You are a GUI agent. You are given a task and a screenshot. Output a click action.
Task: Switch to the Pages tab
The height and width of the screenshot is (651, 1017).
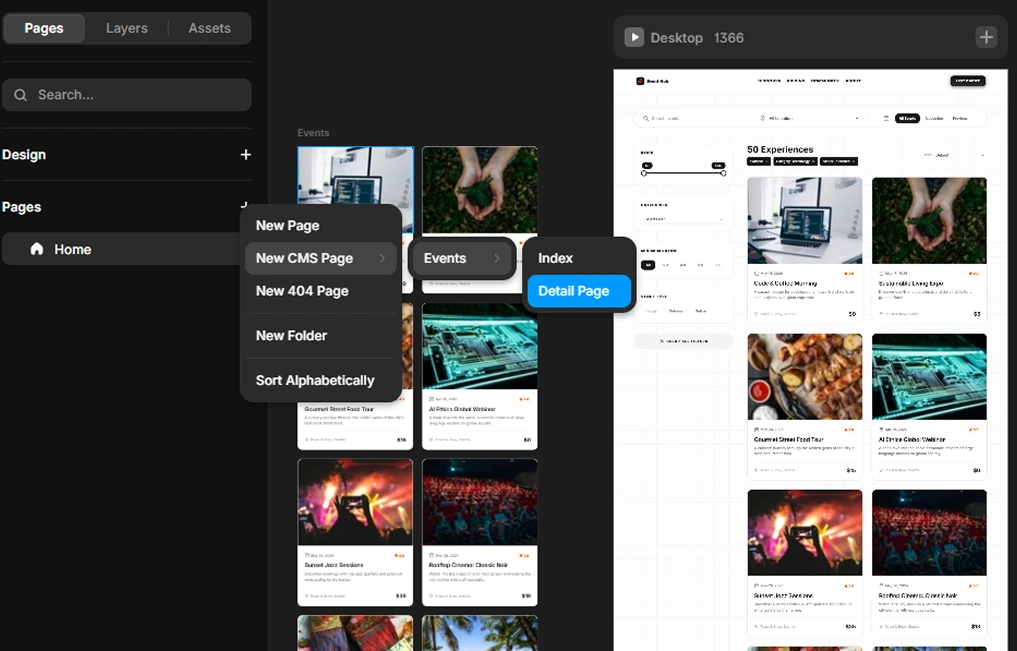pyautogui.click(x=44, y=29)
